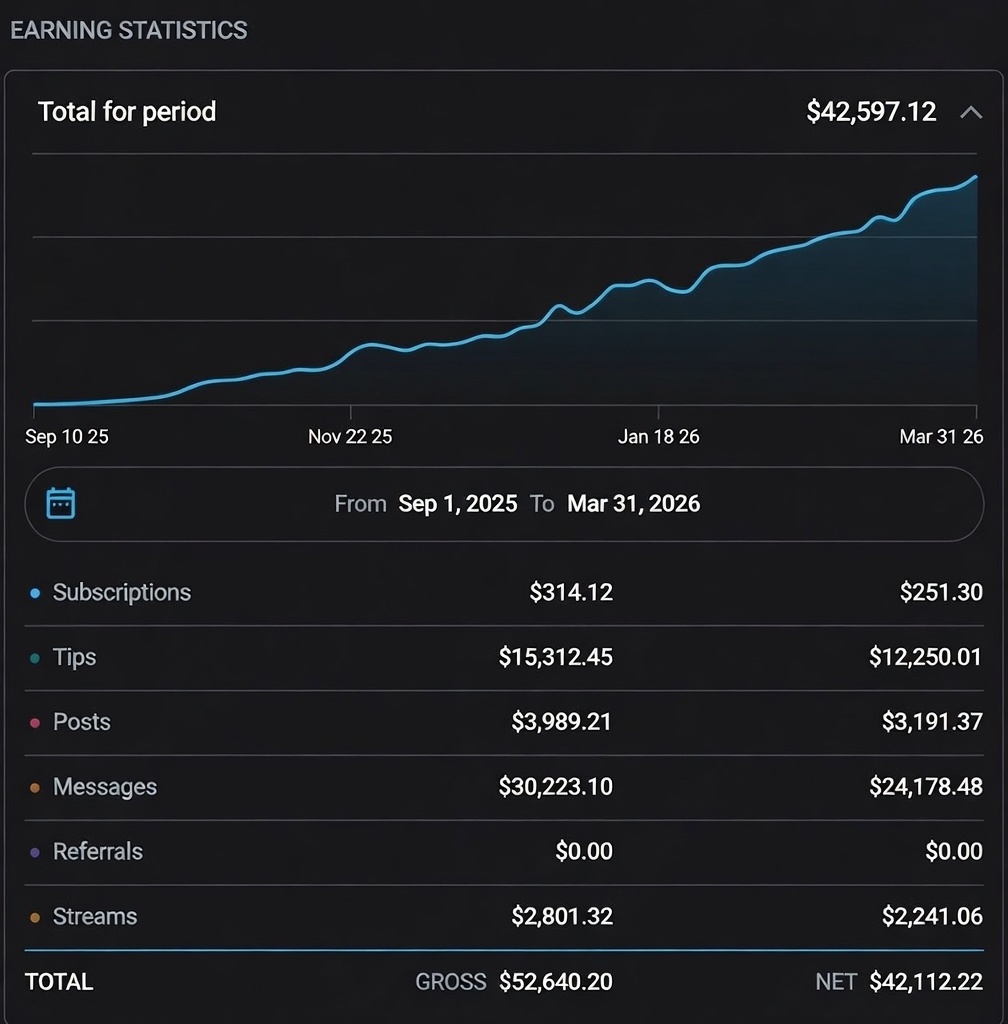
Task: Open the calendar date picker icon
Action: (x=61, y=503)
